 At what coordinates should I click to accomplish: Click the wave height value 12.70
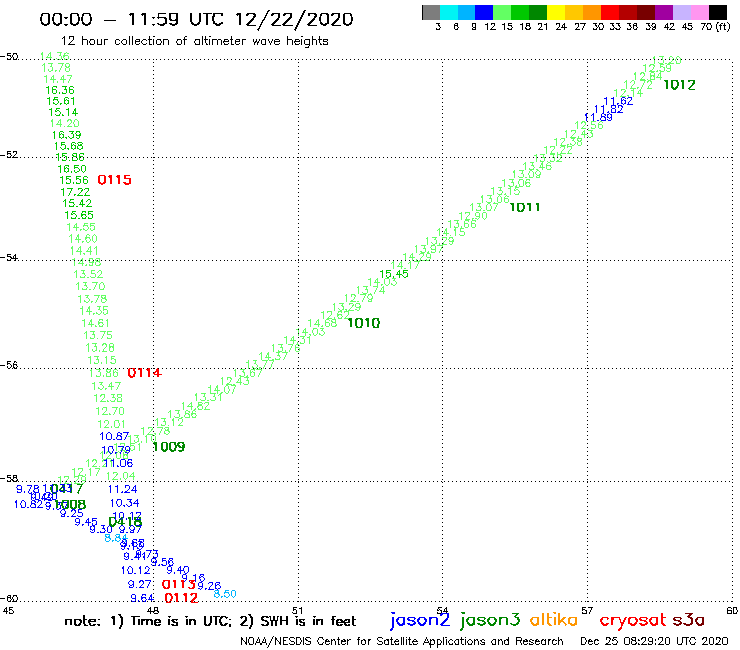(109, 411)
